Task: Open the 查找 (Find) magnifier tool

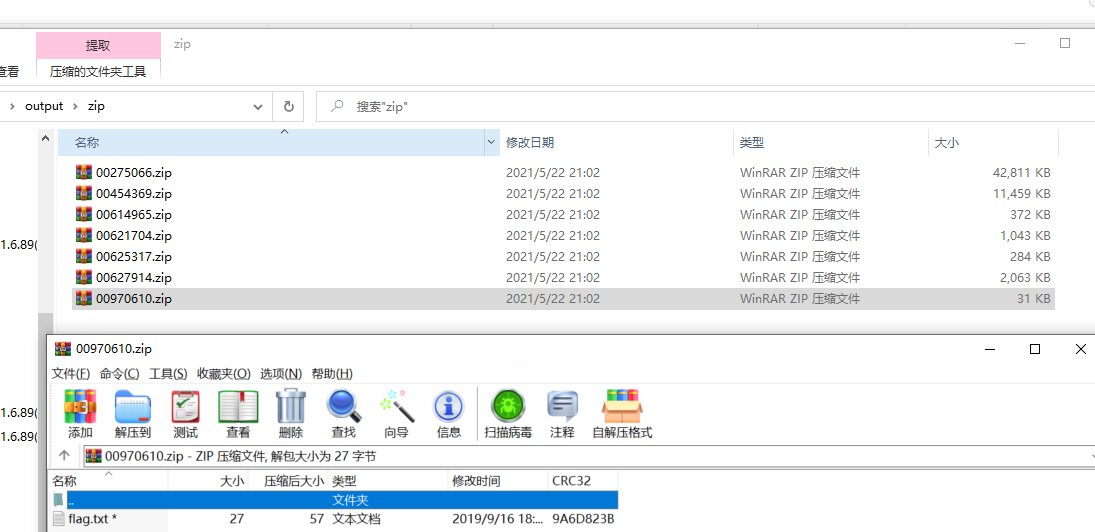Action: tap(344, 413)
